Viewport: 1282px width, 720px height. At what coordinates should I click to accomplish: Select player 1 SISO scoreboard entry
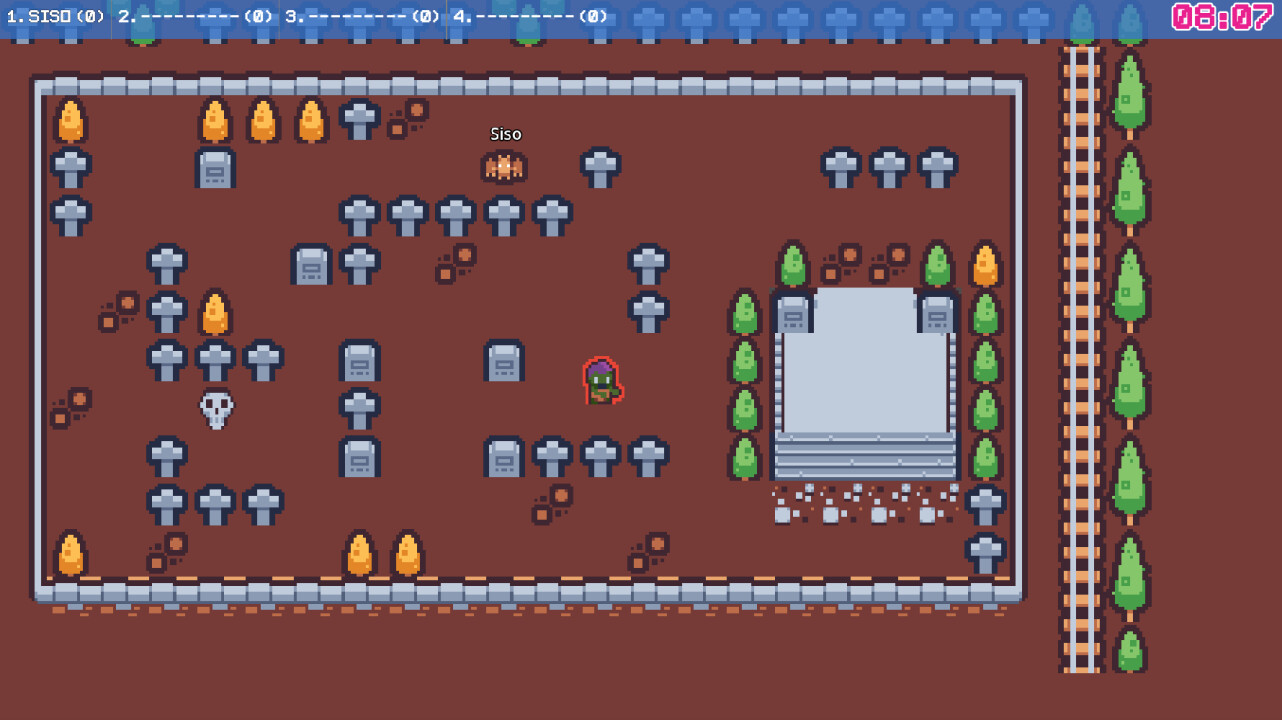56,17
